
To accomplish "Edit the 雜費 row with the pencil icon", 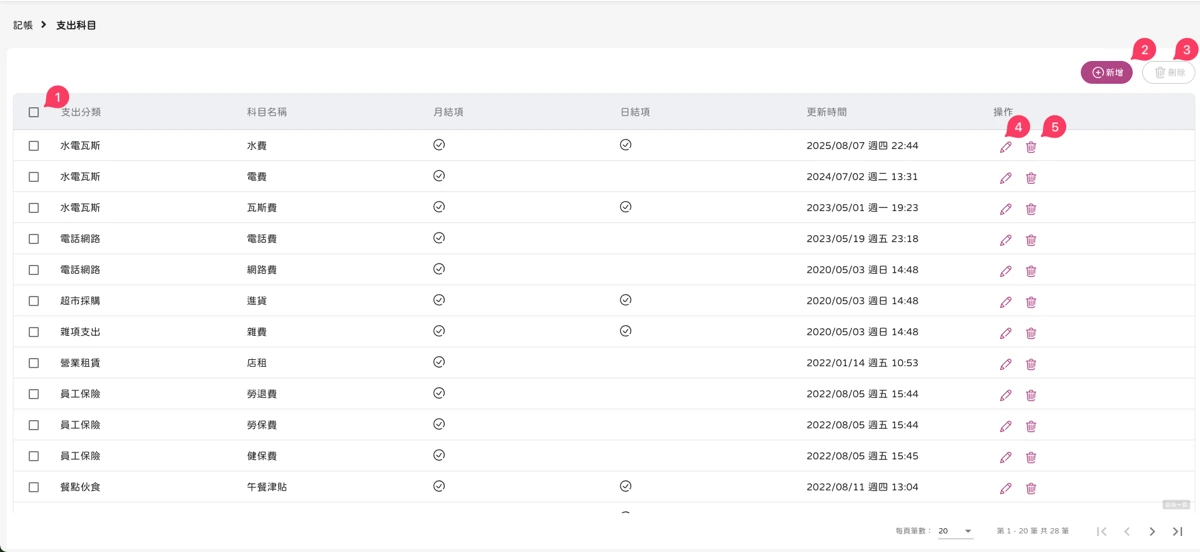I will click(x=1006, y=333).
